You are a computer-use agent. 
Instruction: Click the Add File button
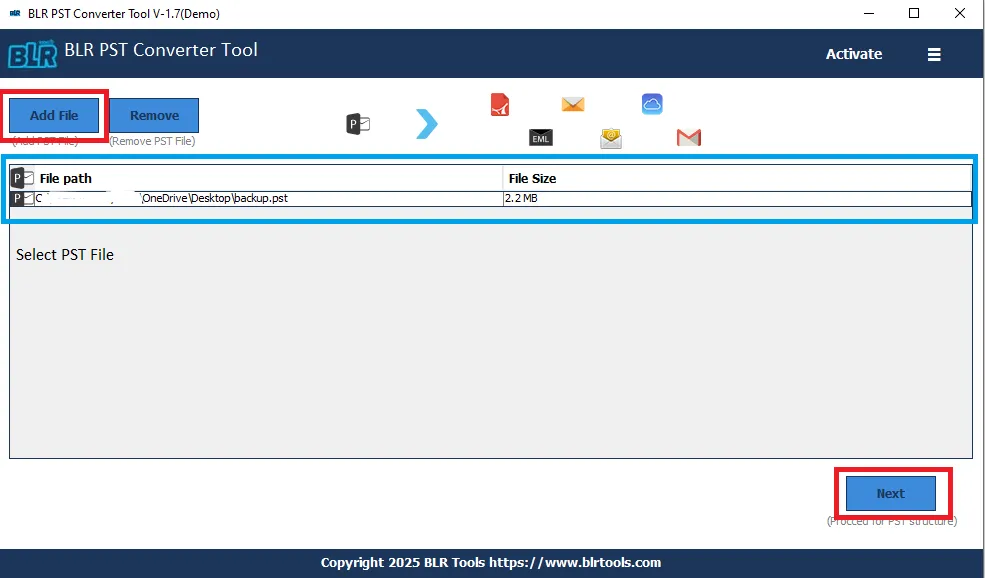(x=55, y=115)
